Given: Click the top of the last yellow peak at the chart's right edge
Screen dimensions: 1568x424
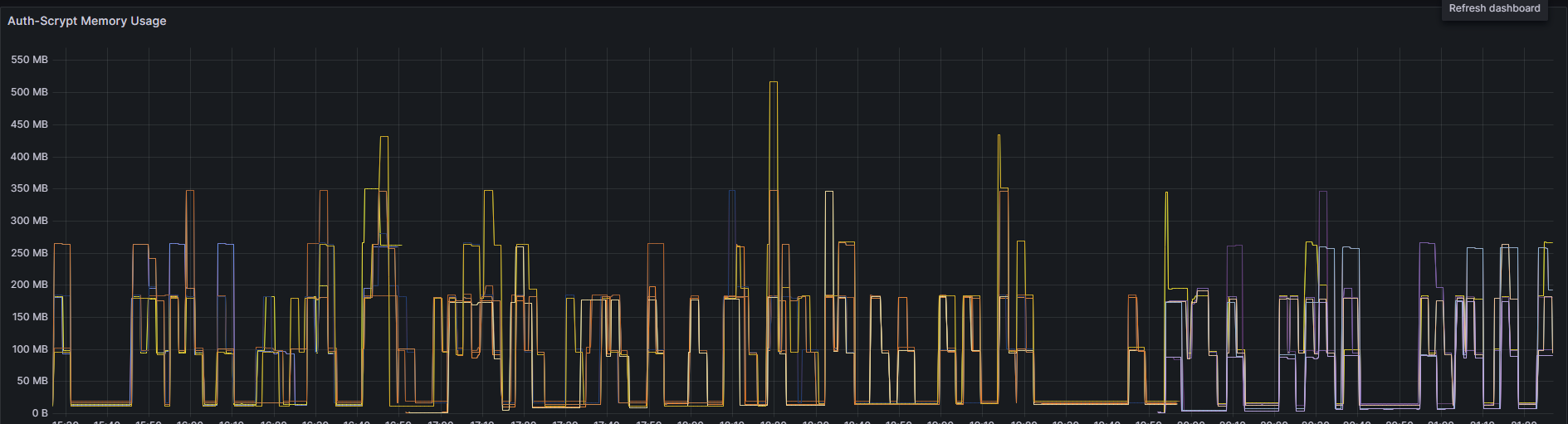Looking at the screenshot, I should (x=1547, y=242).
